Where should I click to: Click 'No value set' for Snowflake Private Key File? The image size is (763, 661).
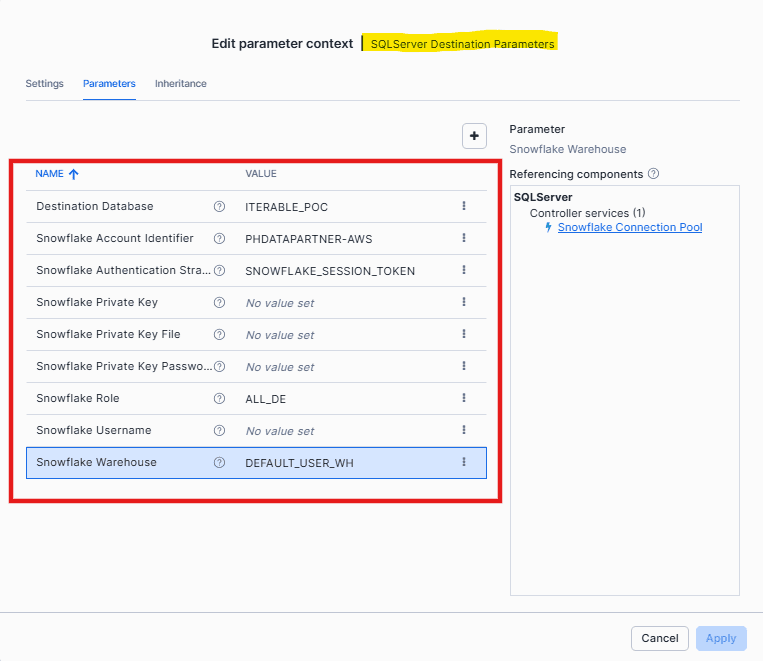tap(280, 335)
